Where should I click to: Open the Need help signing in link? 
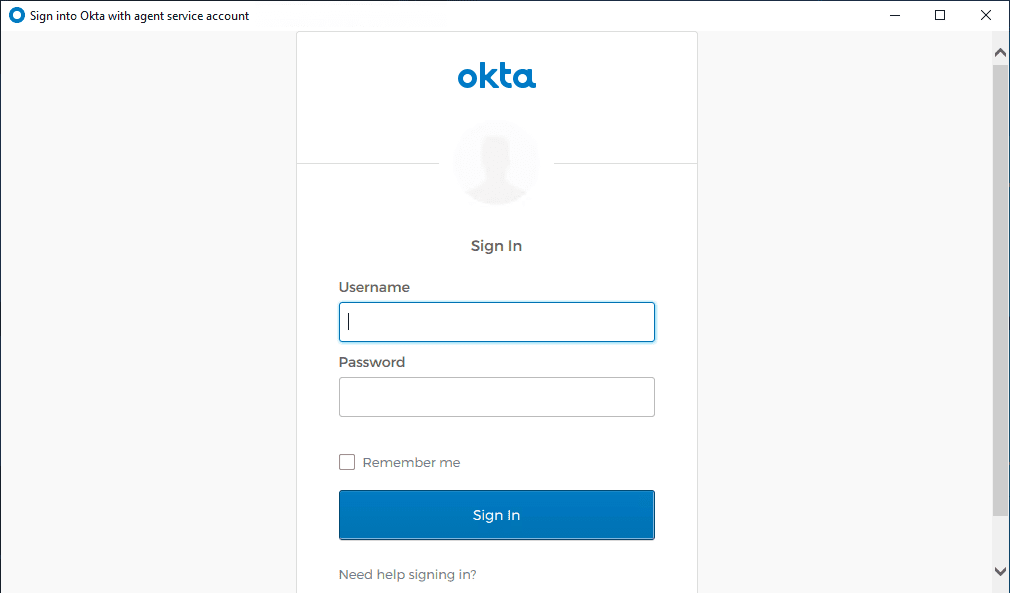(x=407, y=575)
